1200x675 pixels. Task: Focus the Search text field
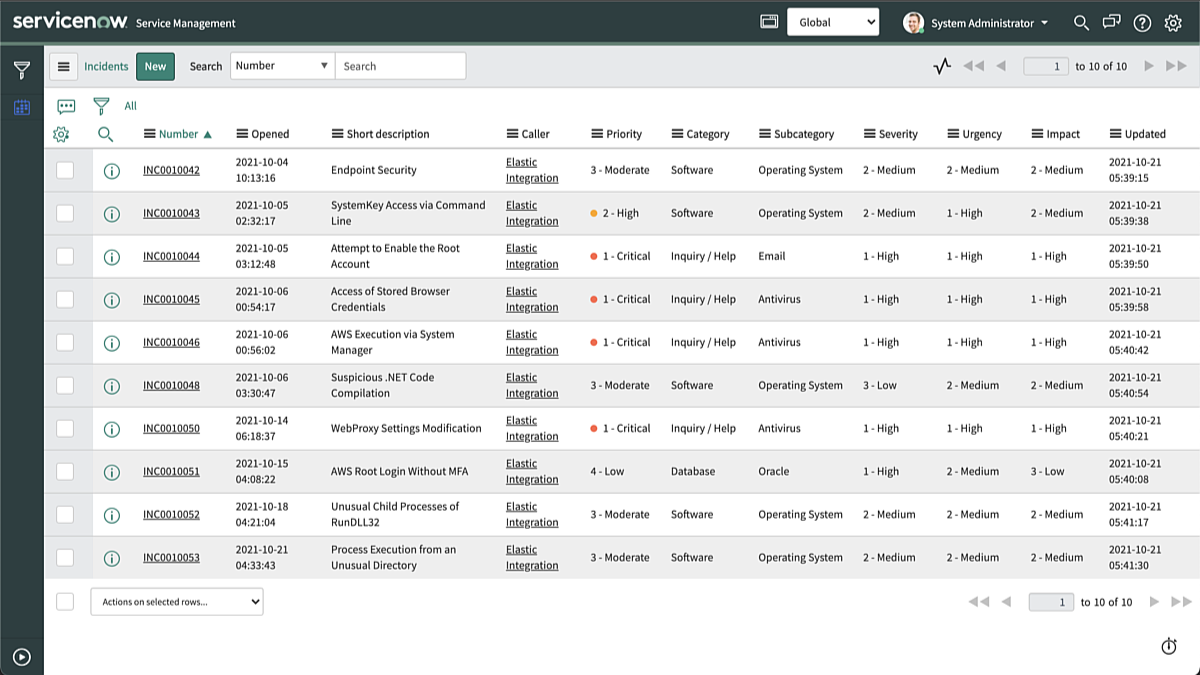pyautogui.click(x=400, y=66)
